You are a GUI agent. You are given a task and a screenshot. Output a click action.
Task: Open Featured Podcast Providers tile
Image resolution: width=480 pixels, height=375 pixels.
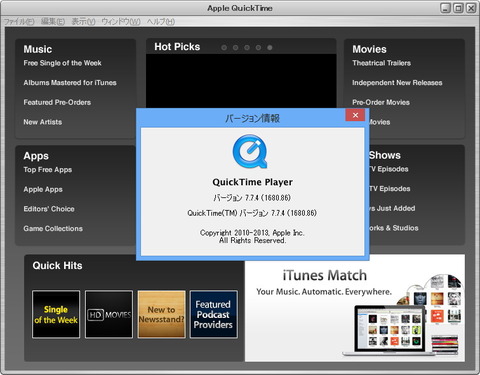[x=214, y=314]
